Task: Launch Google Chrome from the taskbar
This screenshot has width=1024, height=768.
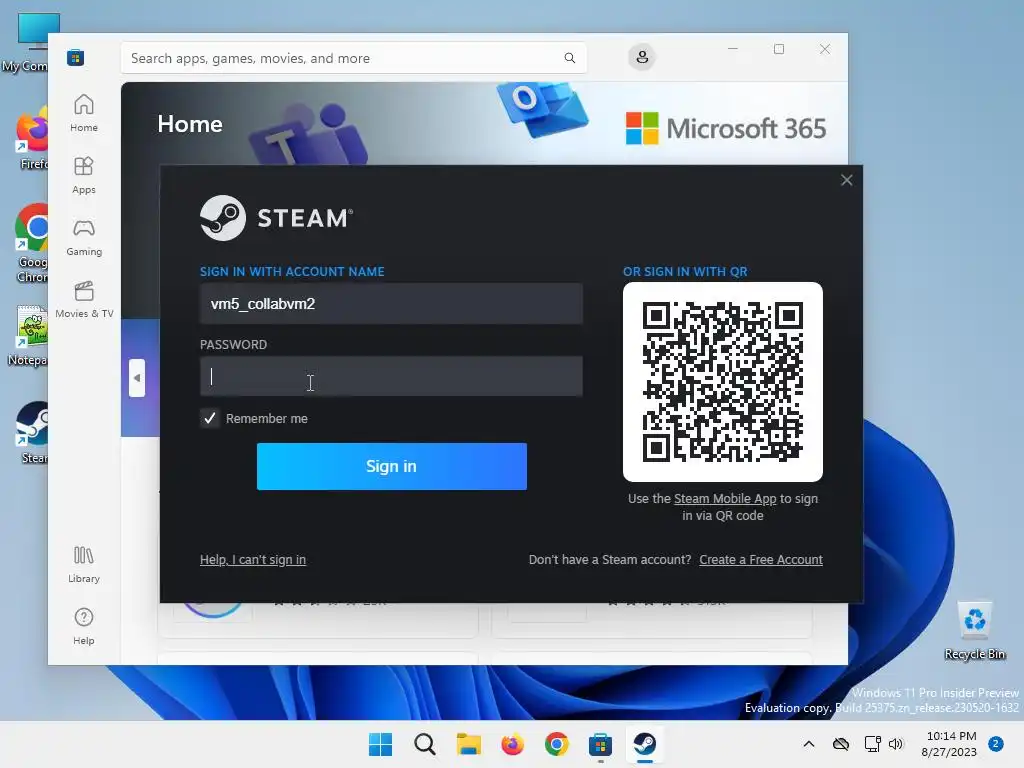Action: pyautogui.click(x=556, y=744)
